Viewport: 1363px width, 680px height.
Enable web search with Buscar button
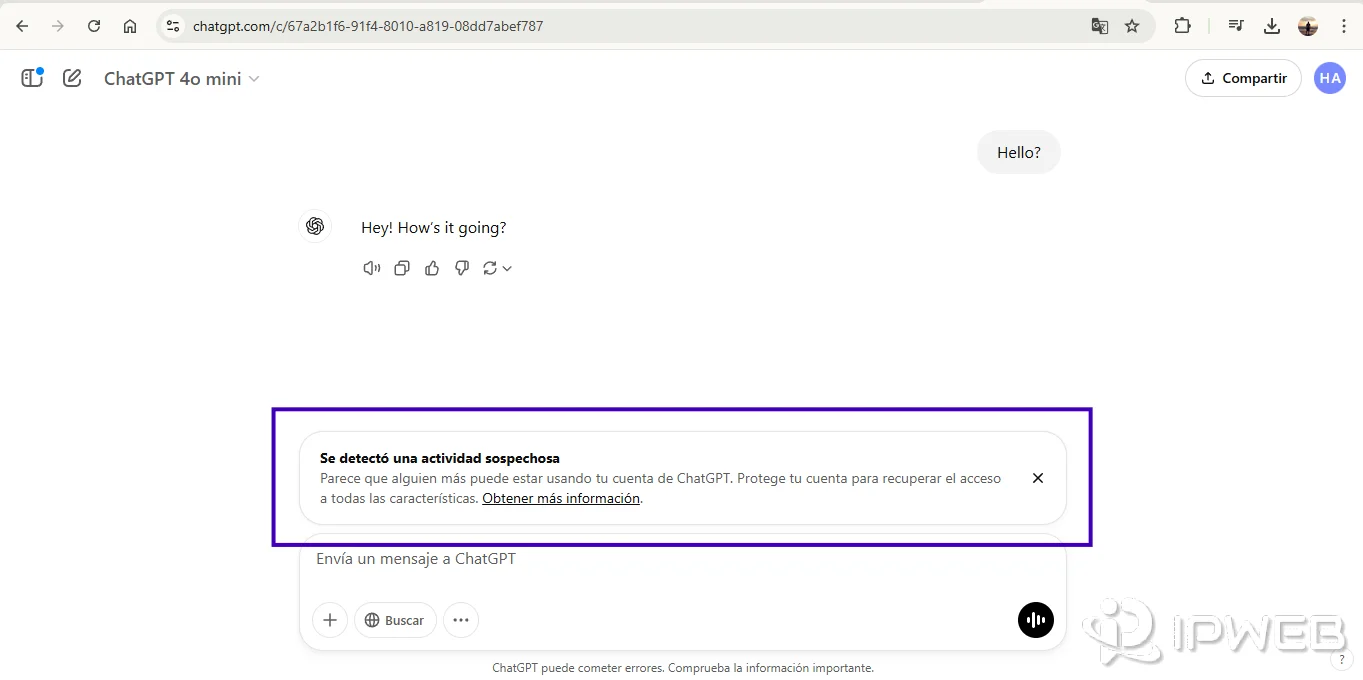point(395,620)
